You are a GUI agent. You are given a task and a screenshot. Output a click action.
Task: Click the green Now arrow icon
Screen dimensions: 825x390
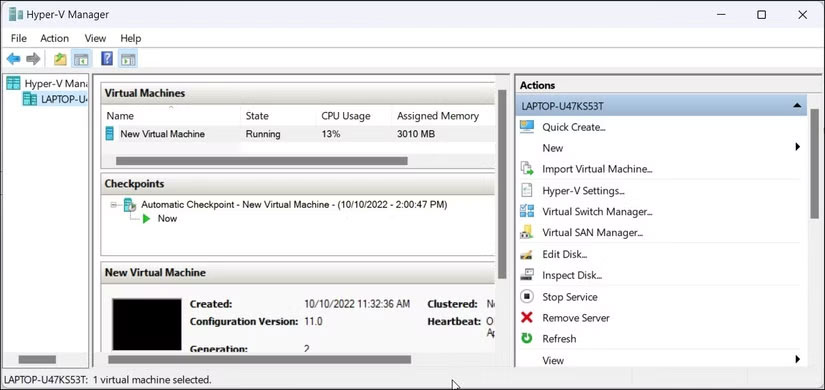point(146,218)
